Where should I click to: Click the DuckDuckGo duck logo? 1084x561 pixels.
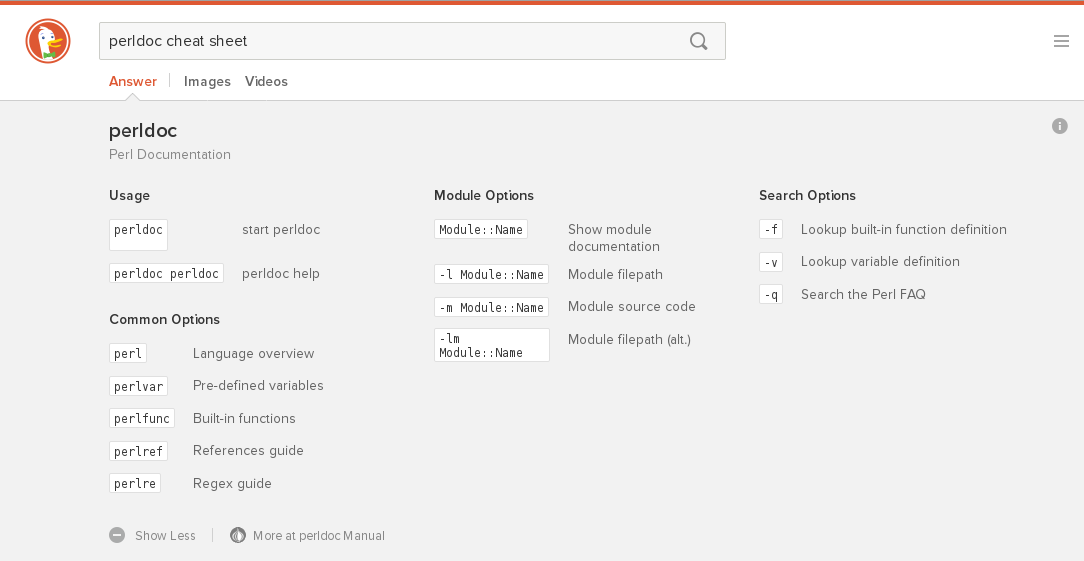(x=48, y=41)
